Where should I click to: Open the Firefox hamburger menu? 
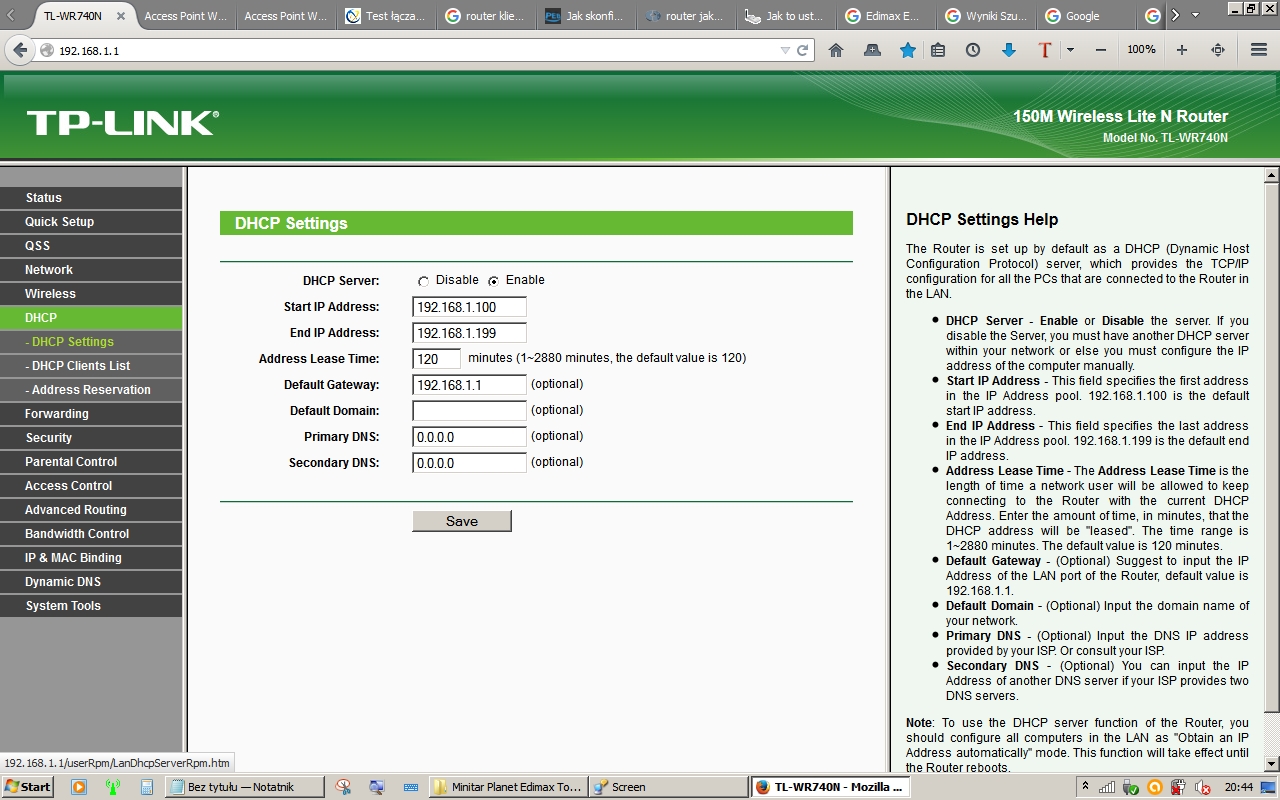pyautogui.click(x=1259, y=50)
